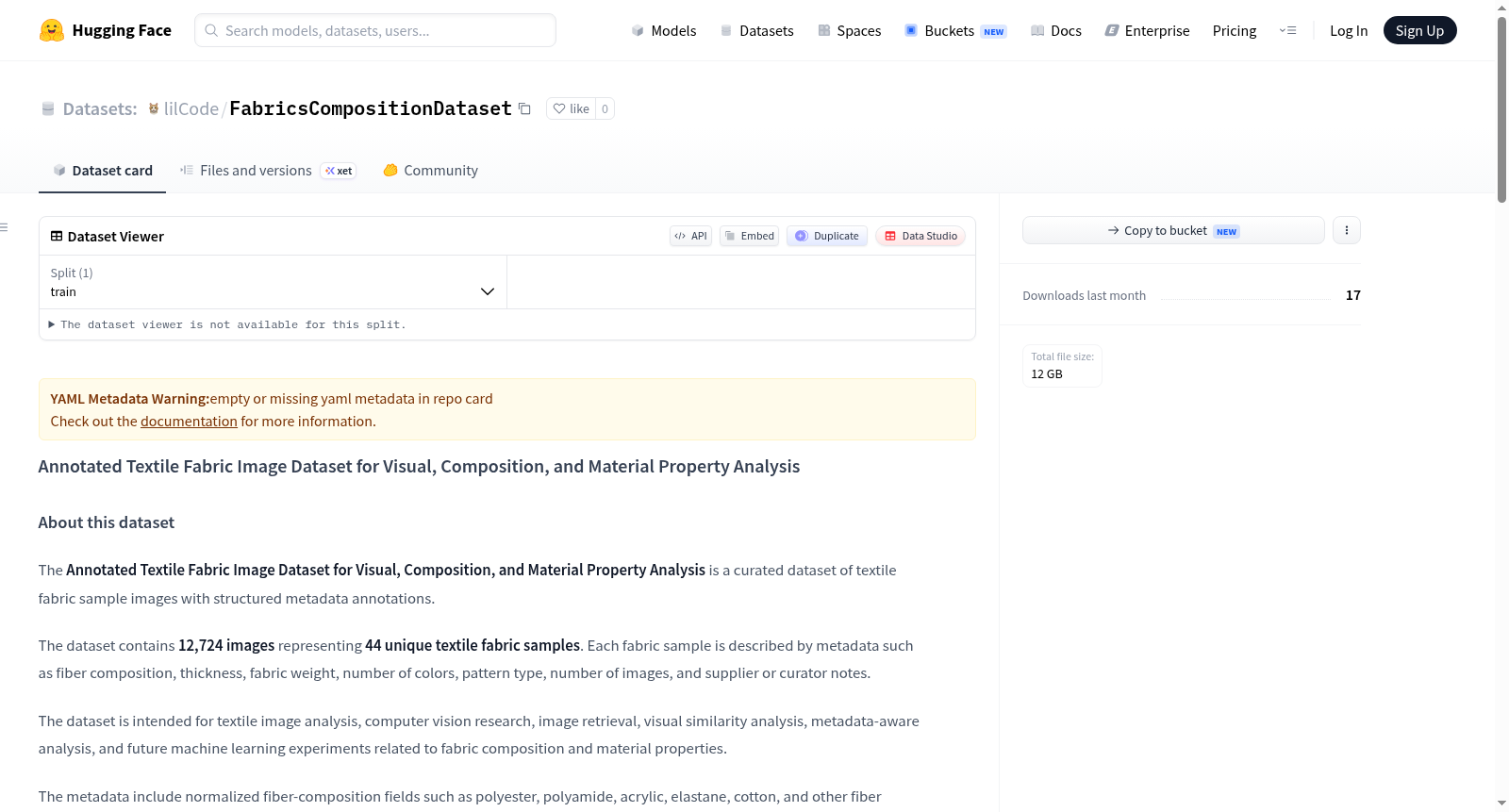Open the side table of contents icon

(4, 227)
